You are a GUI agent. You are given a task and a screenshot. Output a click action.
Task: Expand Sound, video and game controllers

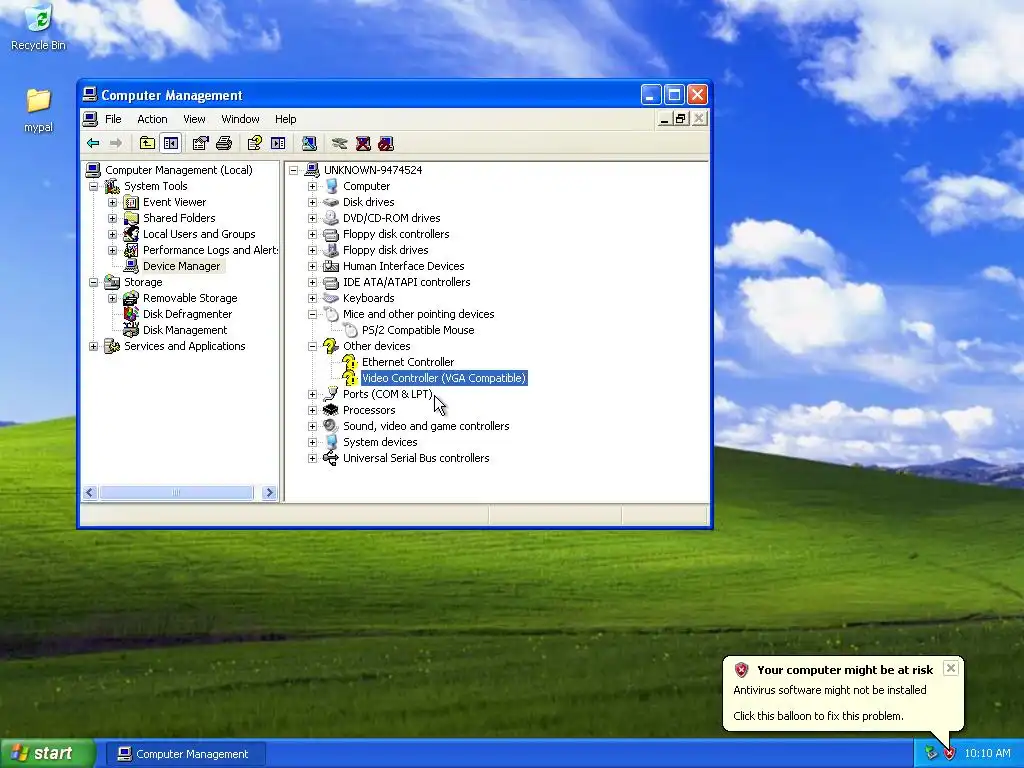click(x=312, y=426)
